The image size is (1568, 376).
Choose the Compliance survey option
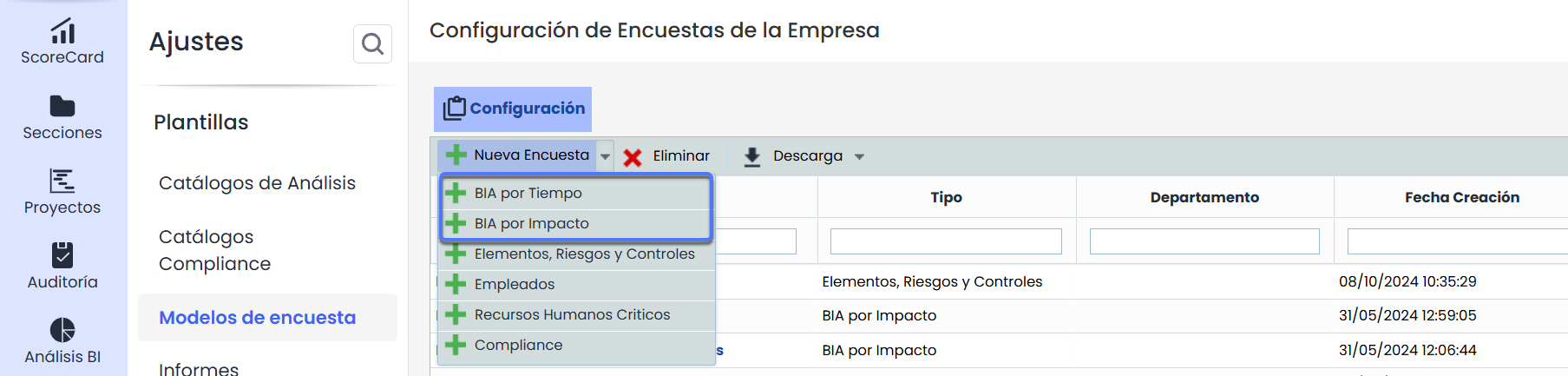click(518, 345)
